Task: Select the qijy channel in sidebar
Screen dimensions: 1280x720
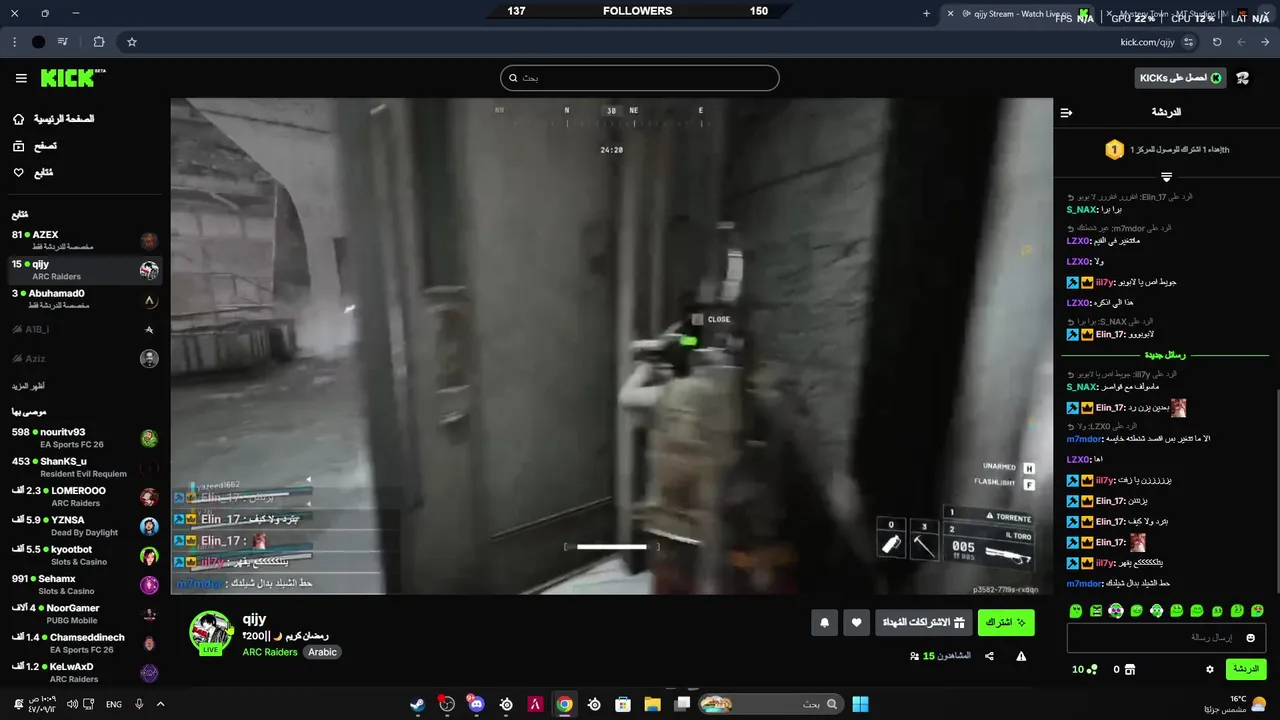Action: pos(85,270)
